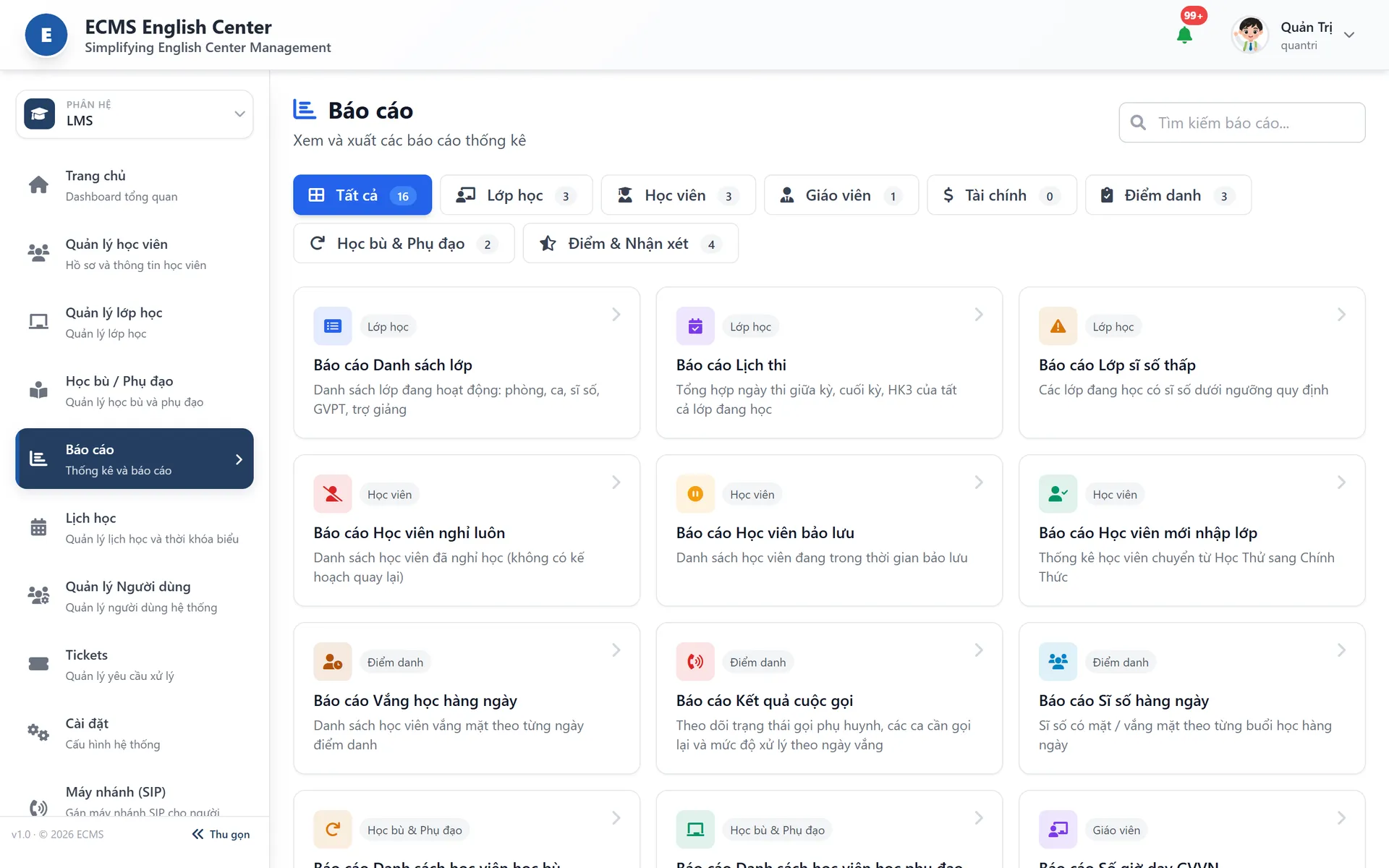Click the Học viên bảo lưu pause icon

coord(695,494)
